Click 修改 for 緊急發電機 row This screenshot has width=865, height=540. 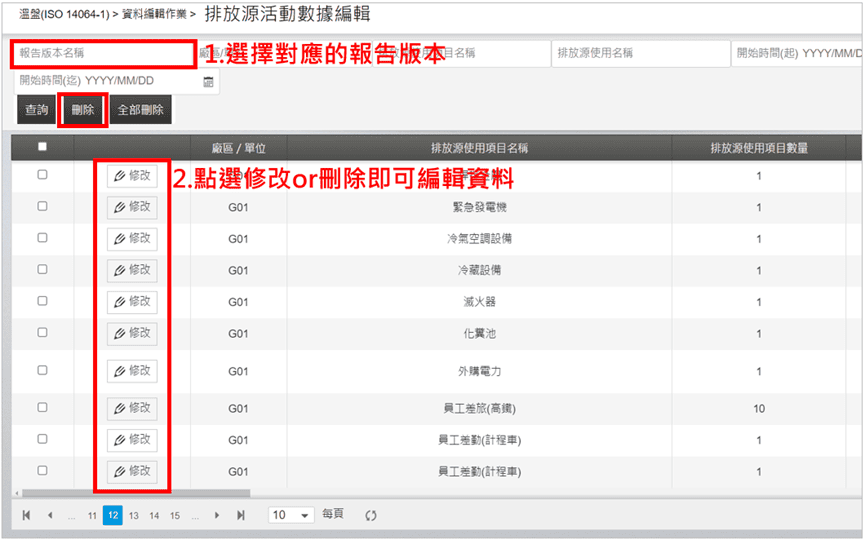(x=132, y=207)
